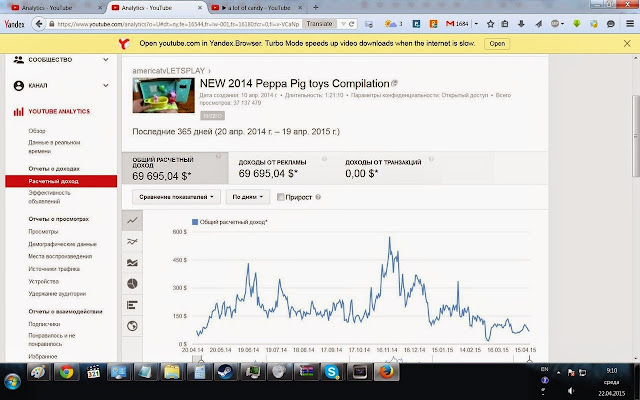Click the URL address field

click(x=178, y=24)
